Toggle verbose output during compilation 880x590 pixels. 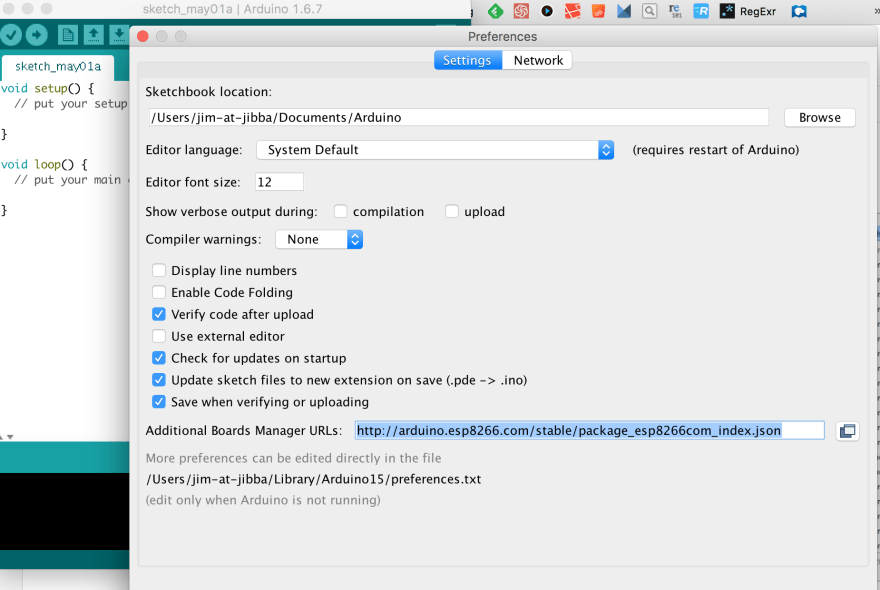(340, 211)
